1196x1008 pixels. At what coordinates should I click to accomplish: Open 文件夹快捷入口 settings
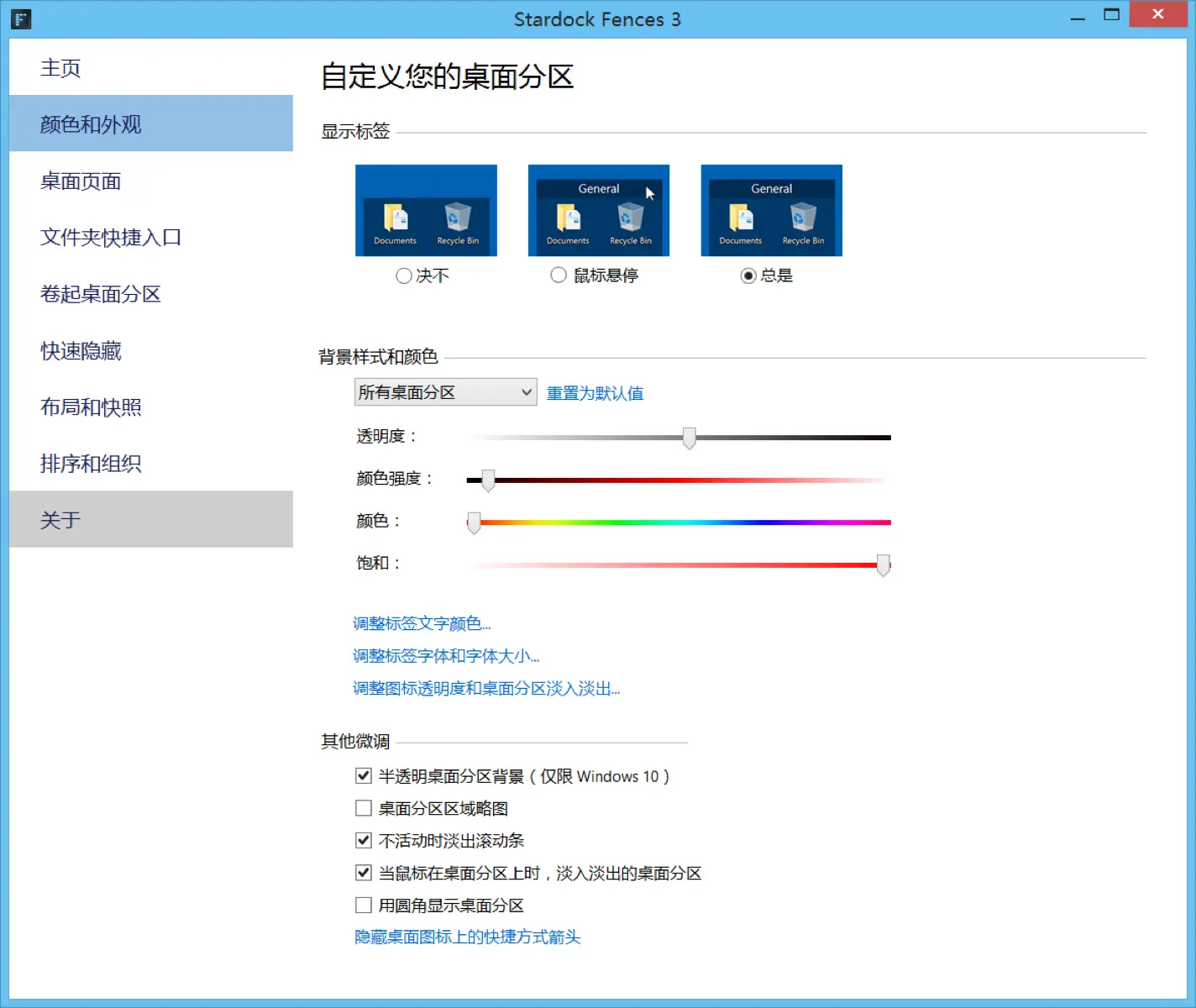(151, 237)
